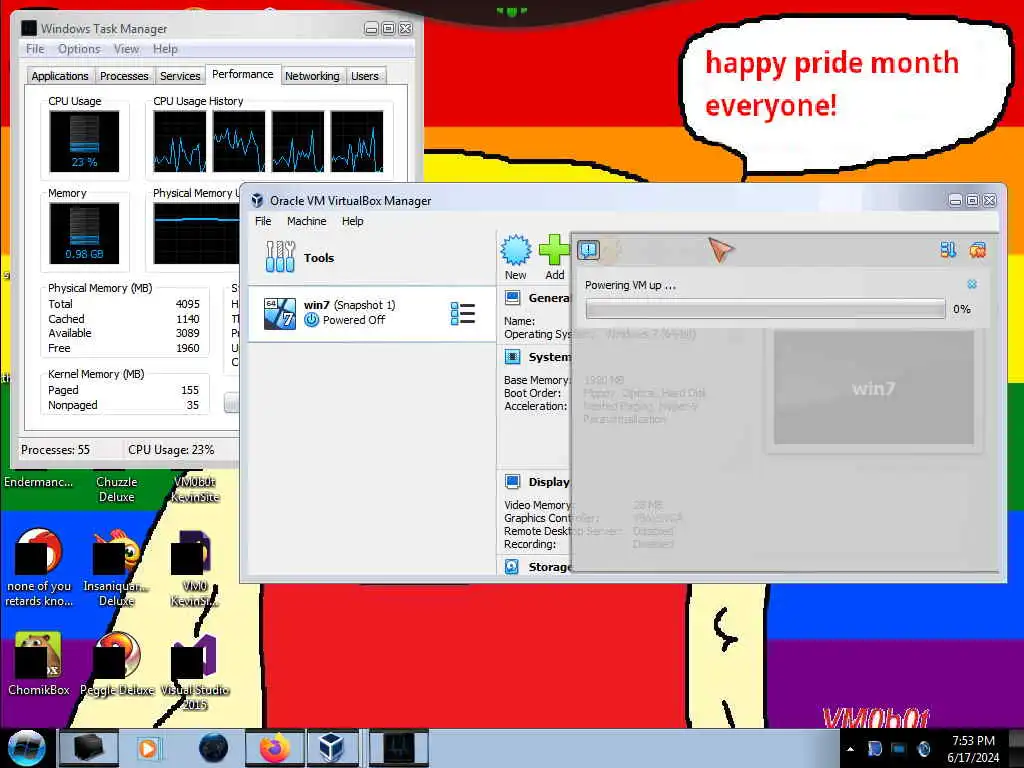Click the sort notifications icon in panel
1024x768 pixels.
[948, 249]
